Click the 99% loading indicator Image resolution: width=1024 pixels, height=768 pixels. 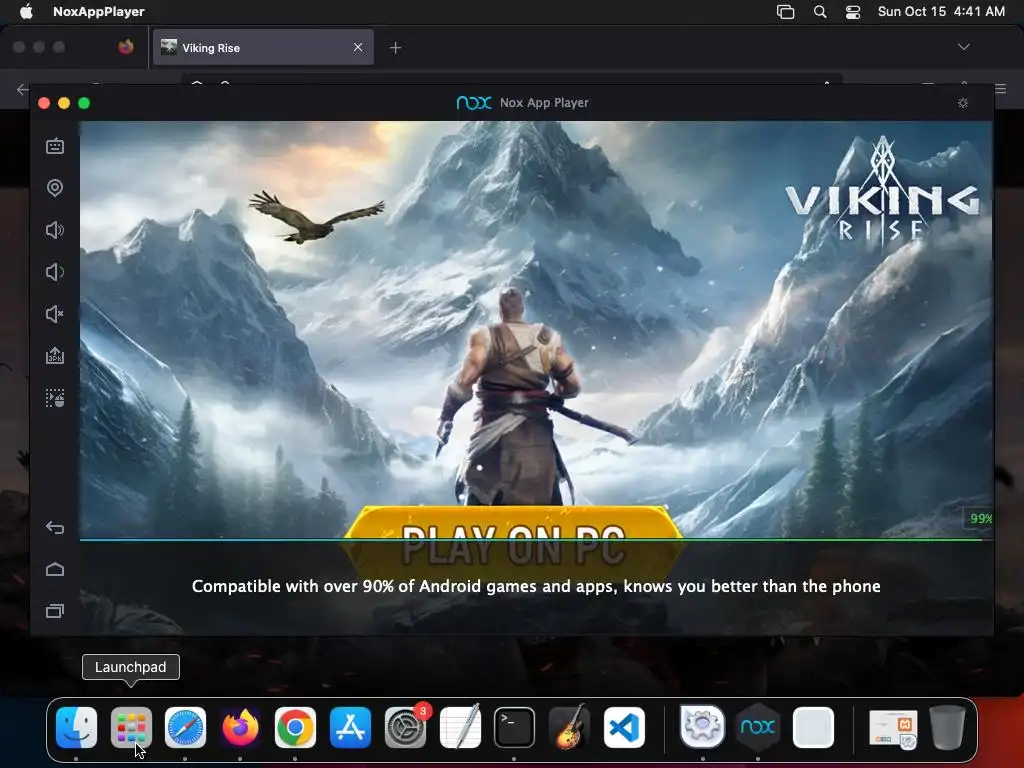pos(980,519)
